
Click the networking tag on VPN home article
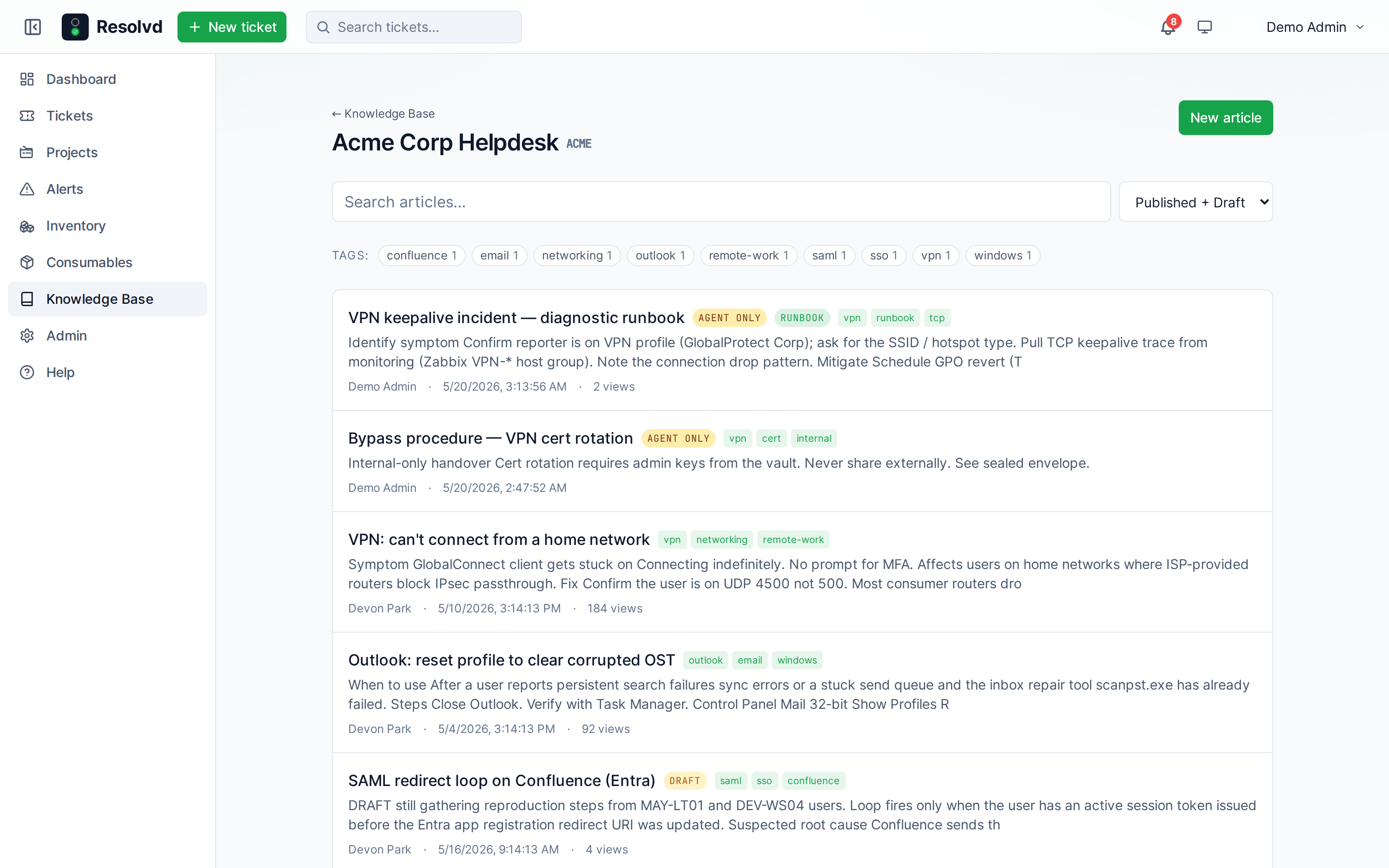point(721,540)
